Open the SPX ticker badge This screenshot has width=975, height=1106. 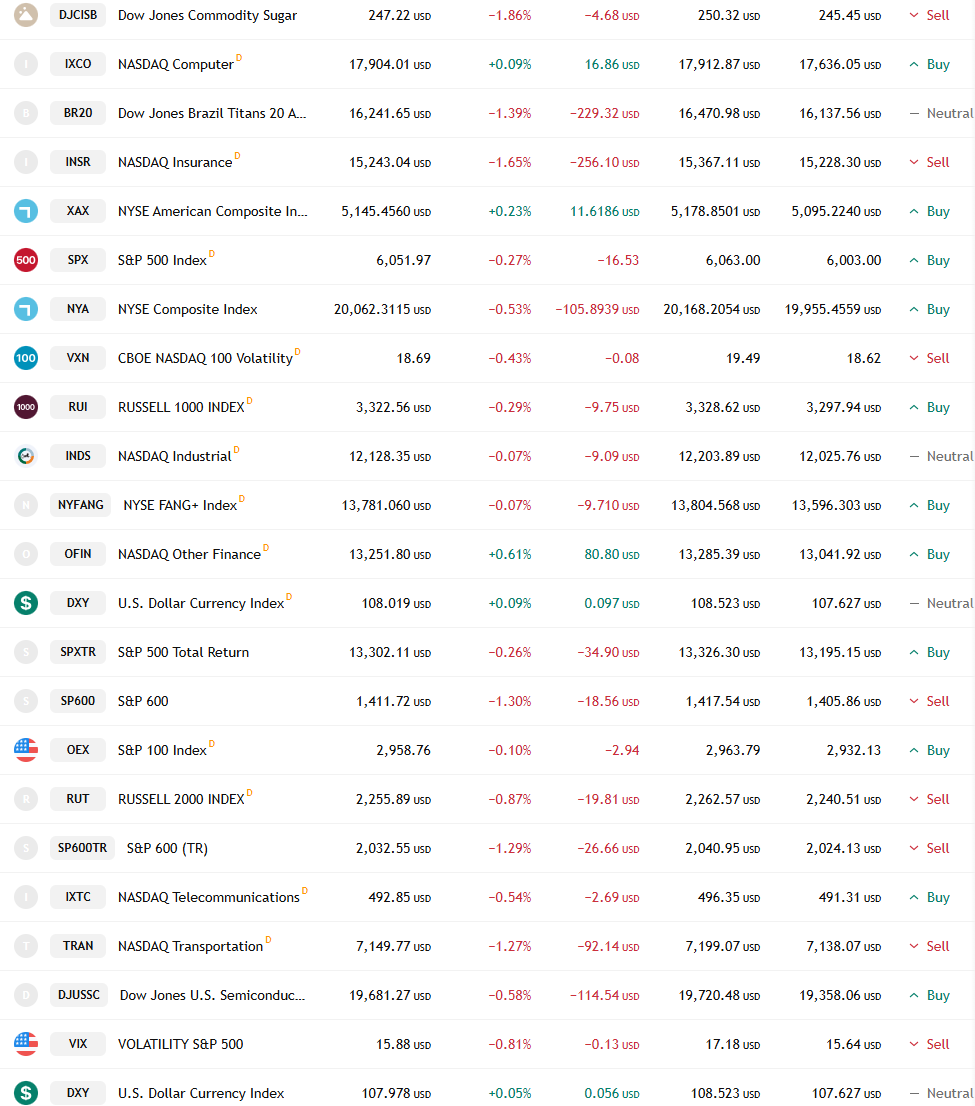point(78,260)
